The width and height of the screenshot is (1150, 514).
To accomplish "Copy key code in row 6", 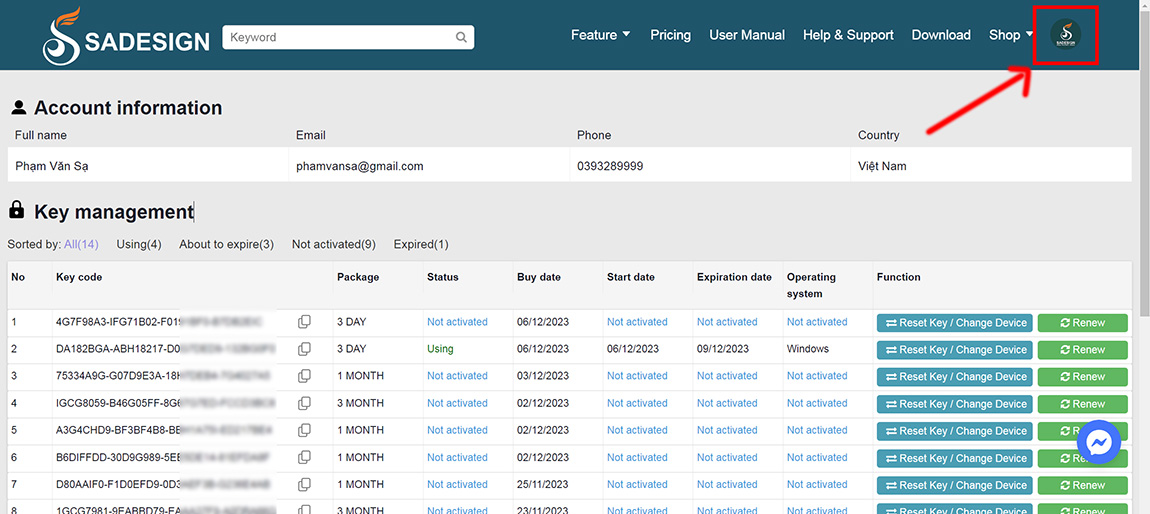I will pyautogui.click(x=304, y=457).
